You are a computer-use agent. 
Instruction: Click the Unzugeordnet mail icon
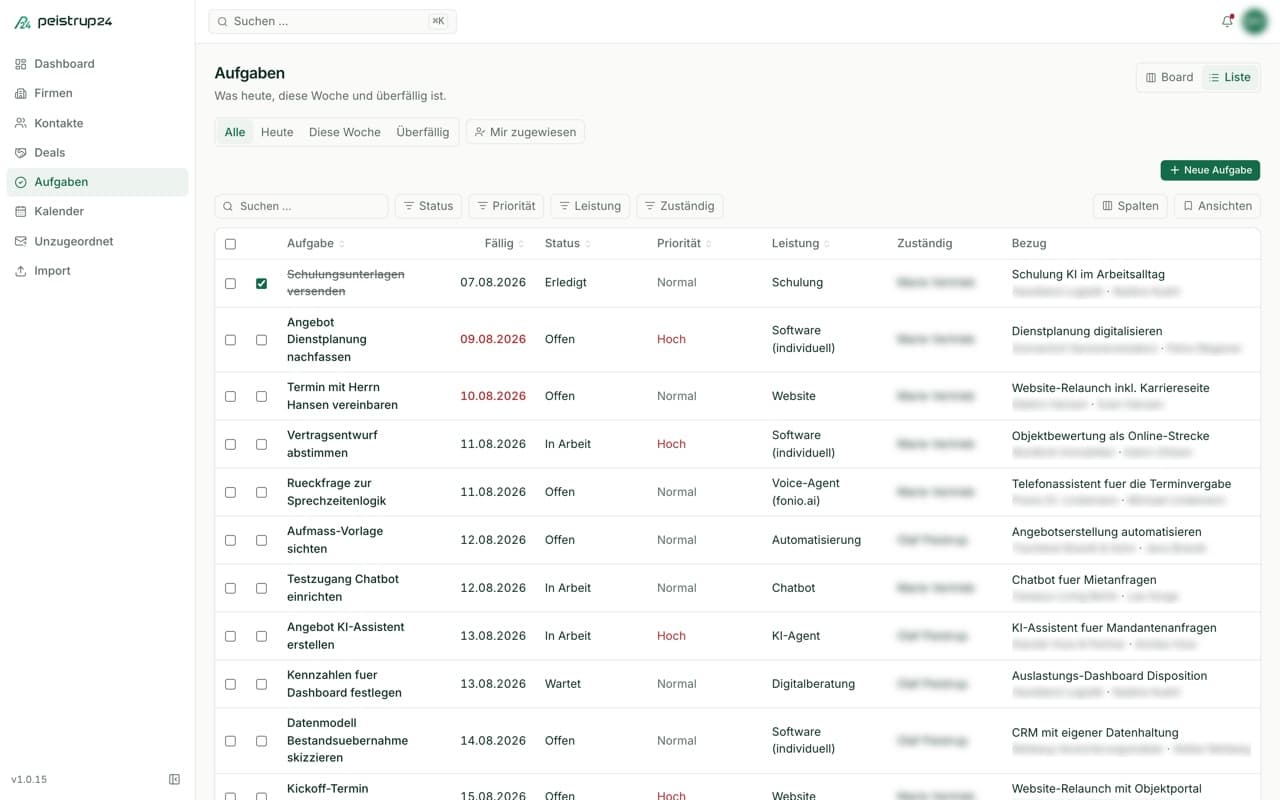[21, 241]
